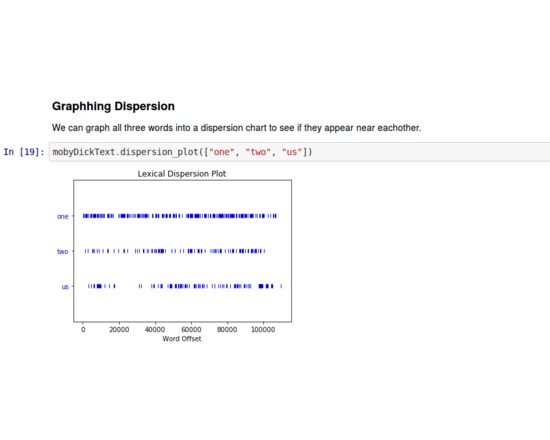Click the "us" string in the code
This screenshot has width=550, height=440.
click(292, 152)
